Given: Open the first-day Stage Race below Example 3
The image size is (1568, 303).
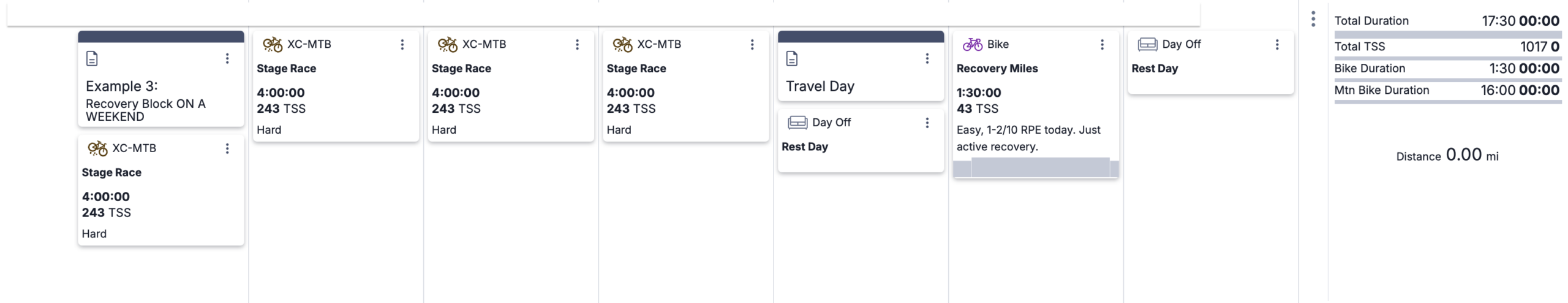Looking at the screenshot, I should pyautogui.click(x=161, y=191).
